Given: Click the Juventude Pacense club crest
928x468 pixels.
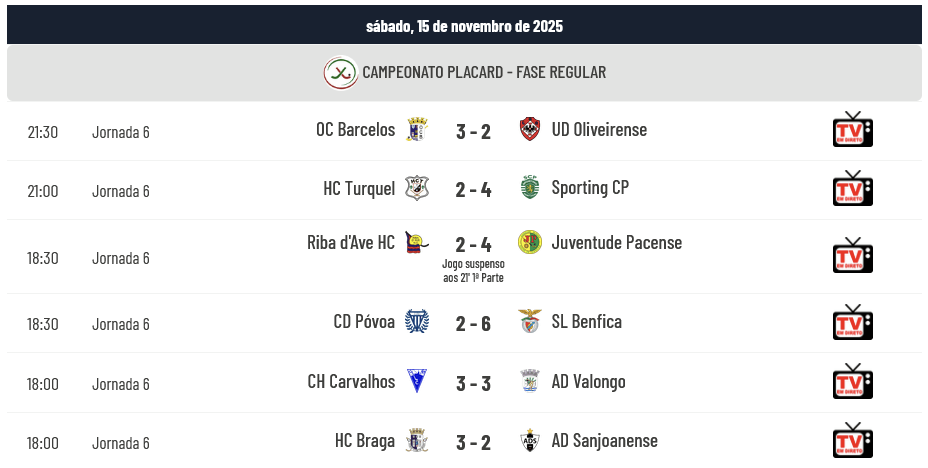Looking at the screenshot, I should click(x=530, y=243).
